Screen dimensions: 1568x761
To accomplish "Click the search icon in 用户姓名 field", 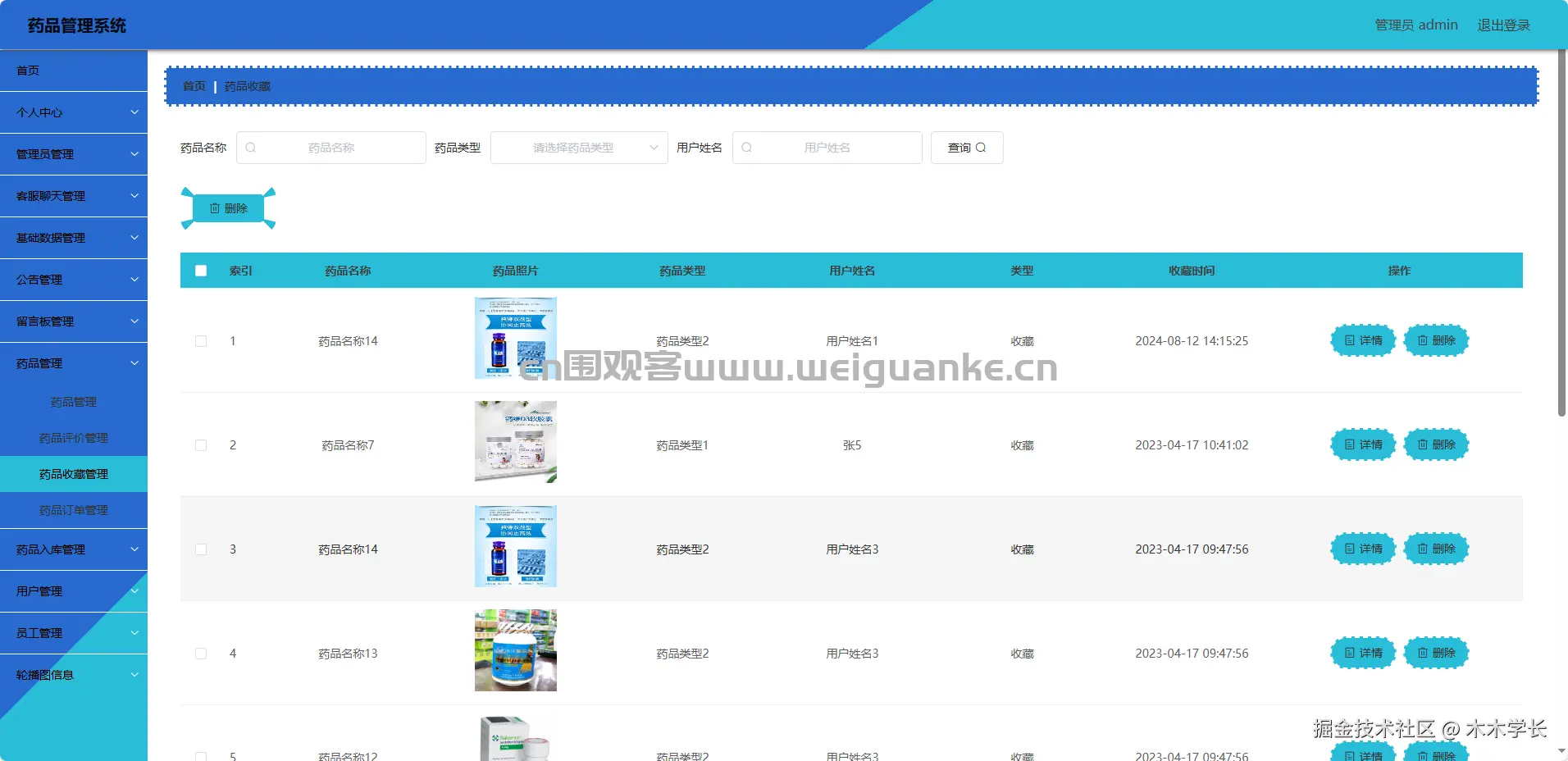I will pyautogui.click(x=747, y=148).
